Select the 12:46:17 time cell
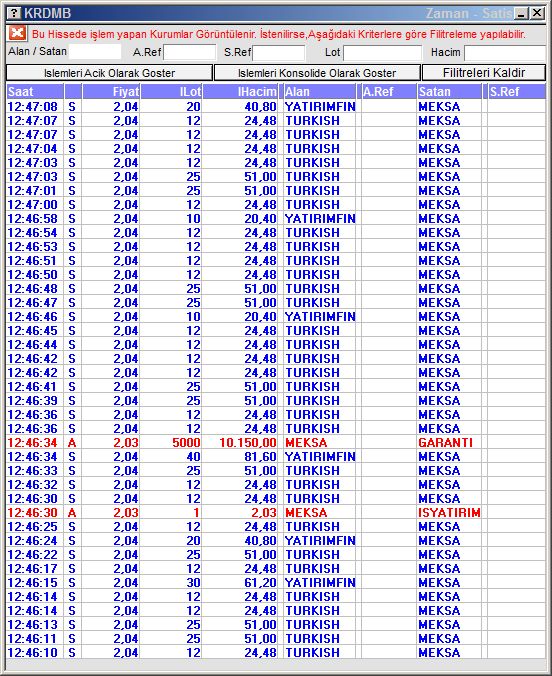 pos(33,569)
